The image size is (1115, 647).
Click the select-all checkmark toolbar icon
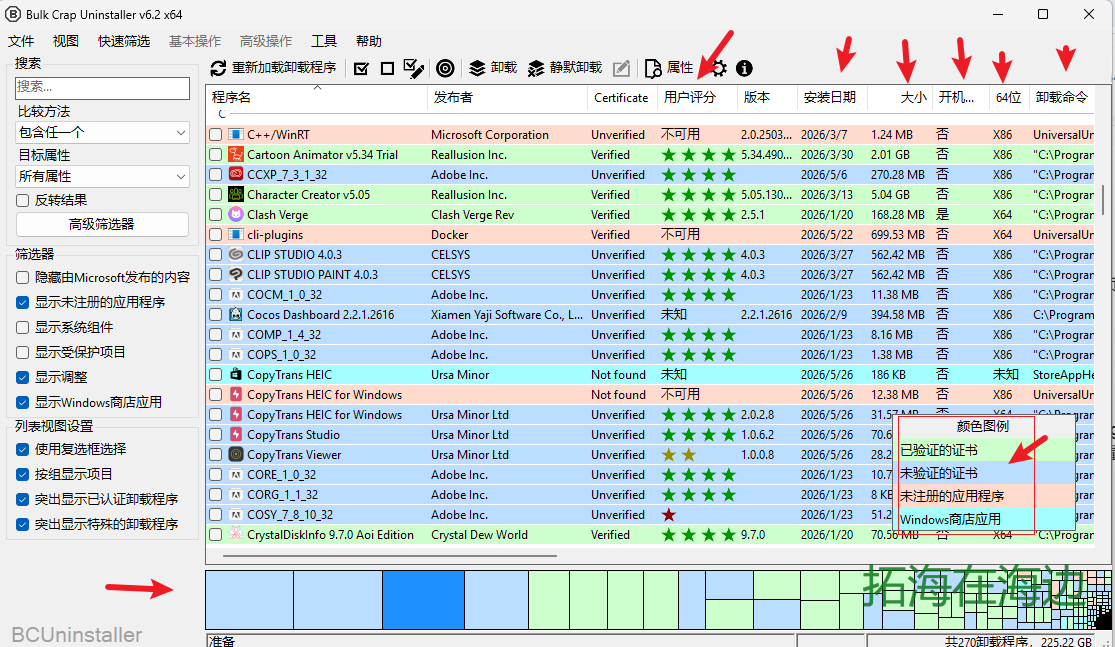361,68
